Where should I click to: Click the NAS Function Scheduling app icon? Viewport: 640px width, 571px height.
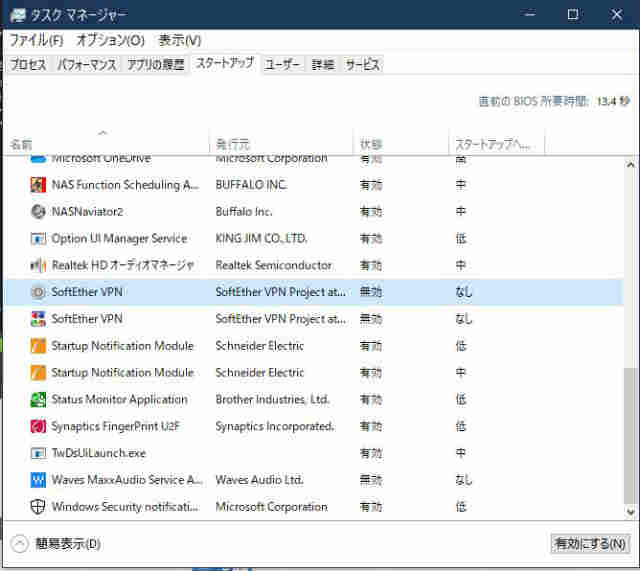tap(38, 185)
